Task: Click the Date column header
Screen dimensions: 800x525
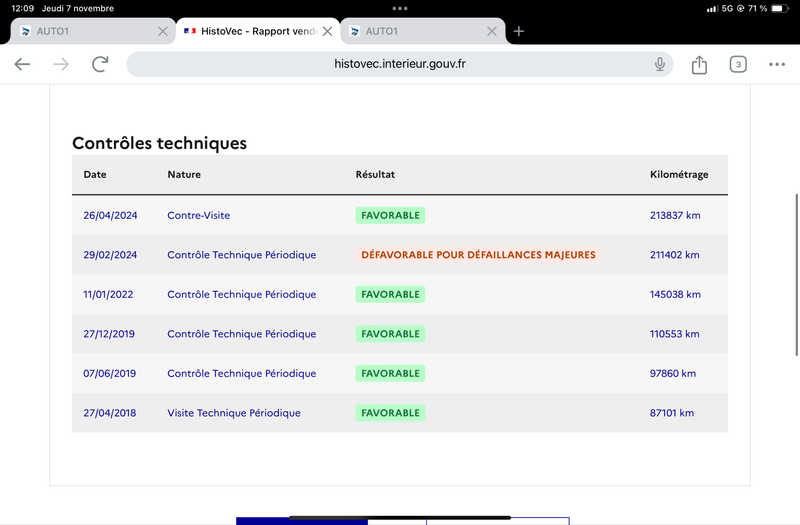Action: click(95, 174)
